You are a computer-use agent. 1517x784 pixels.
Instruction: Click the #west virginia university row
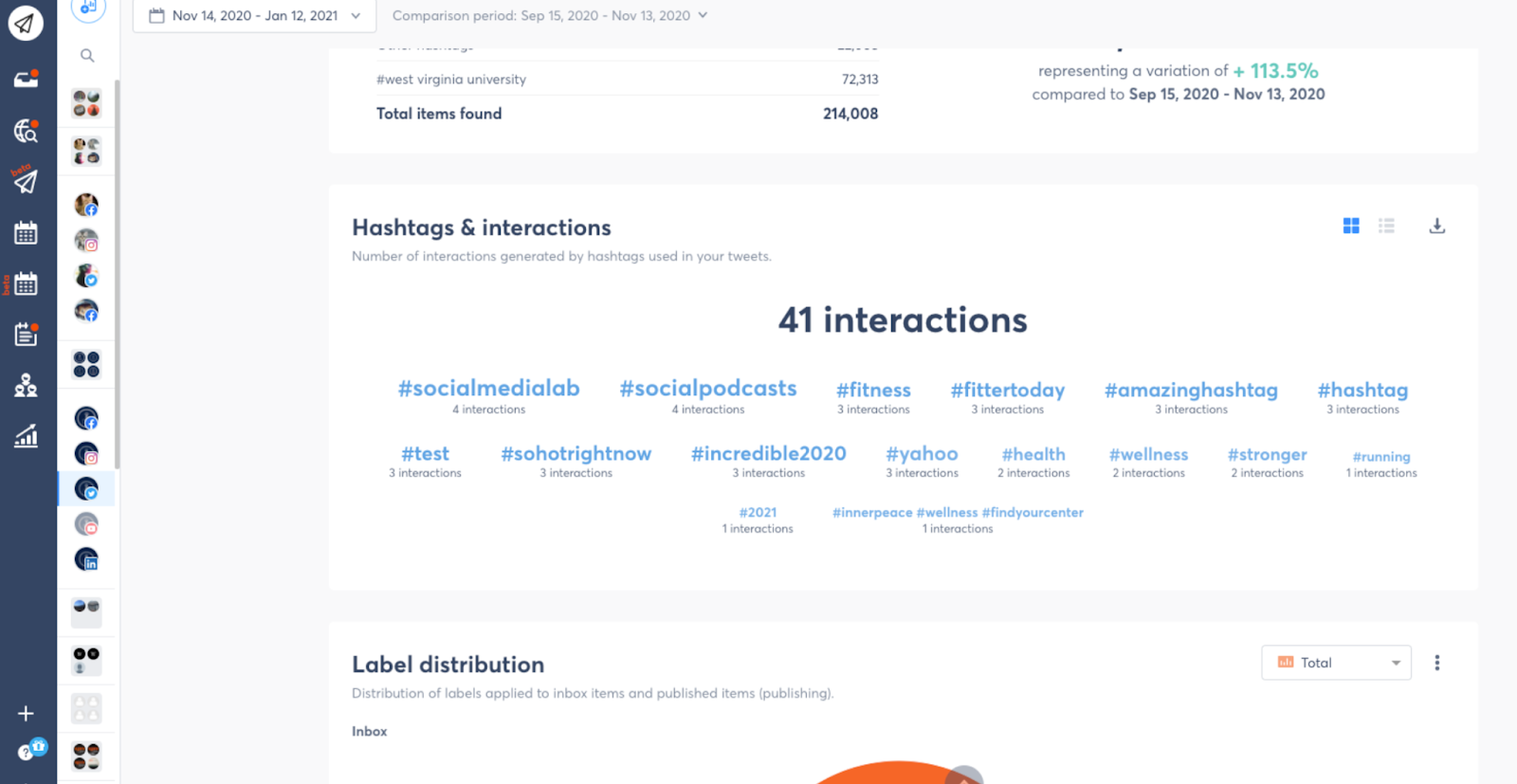coord(627,79)
